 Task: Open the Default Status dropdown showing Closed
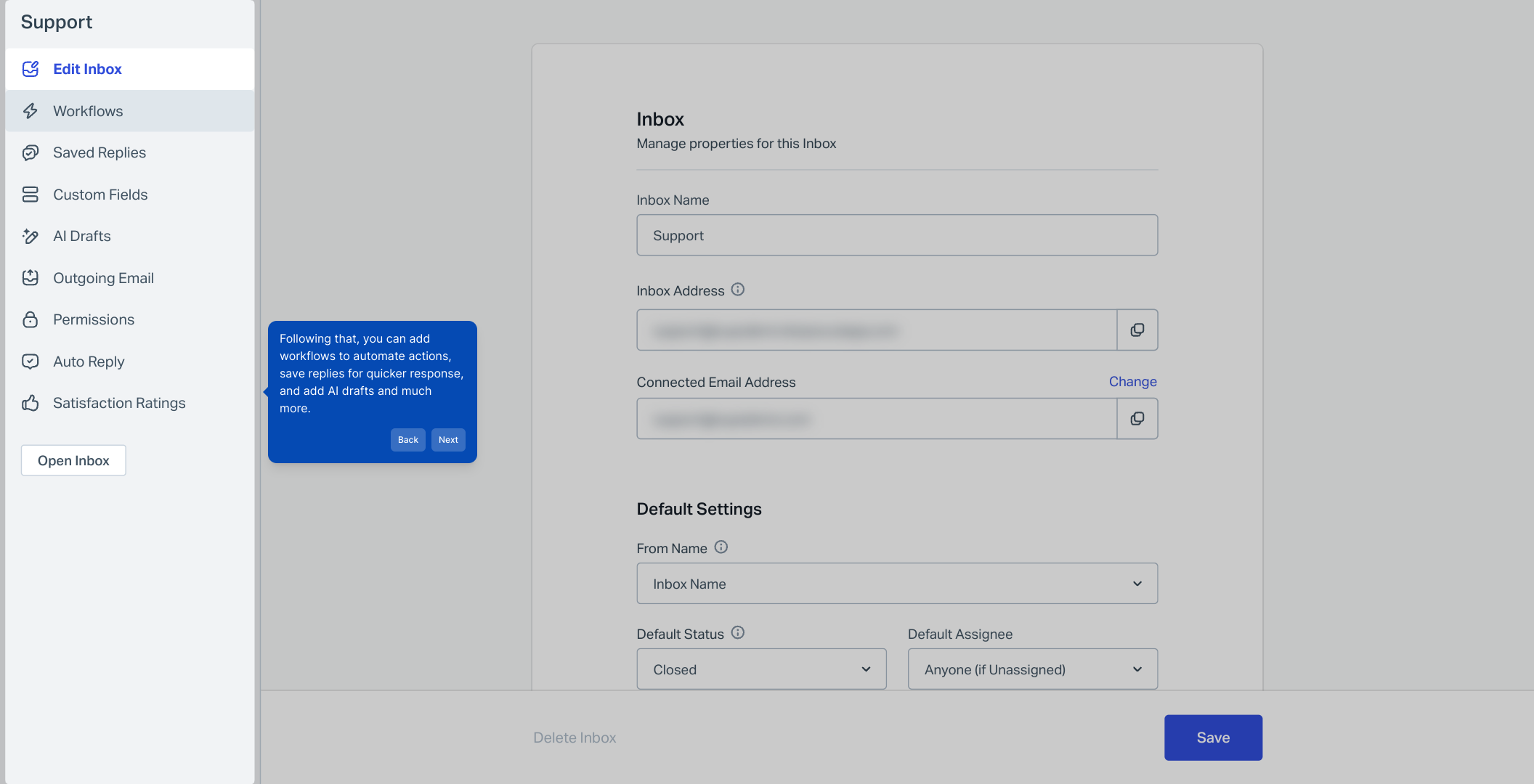[761, 669]
